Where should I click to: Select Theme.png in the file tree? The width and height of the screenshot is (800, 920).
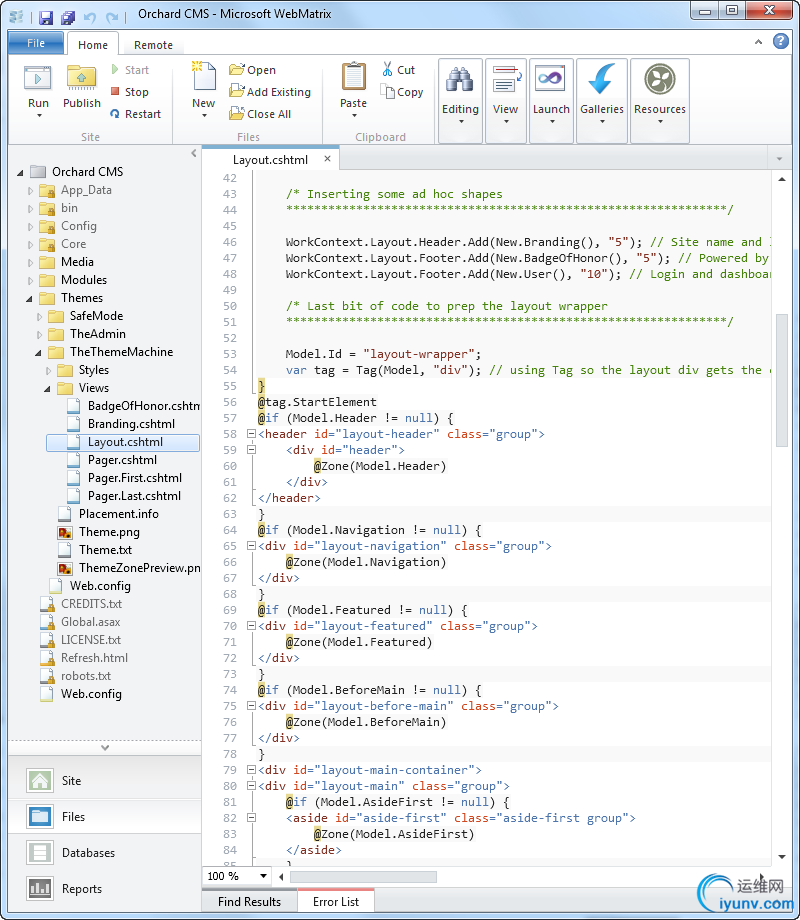click(109, 532)
